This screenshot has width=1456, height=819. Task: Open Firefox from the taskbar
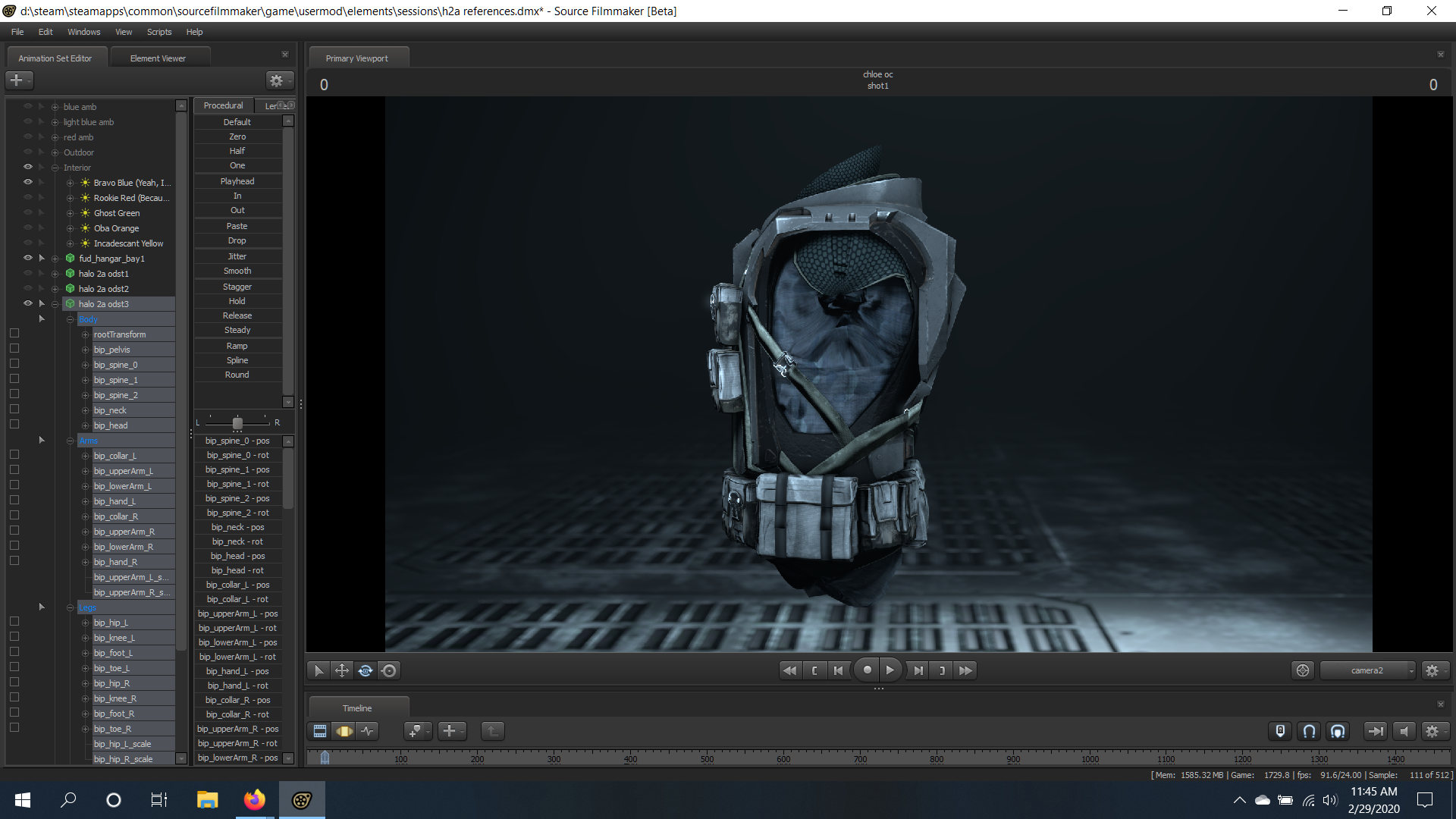tap(254, 799)
